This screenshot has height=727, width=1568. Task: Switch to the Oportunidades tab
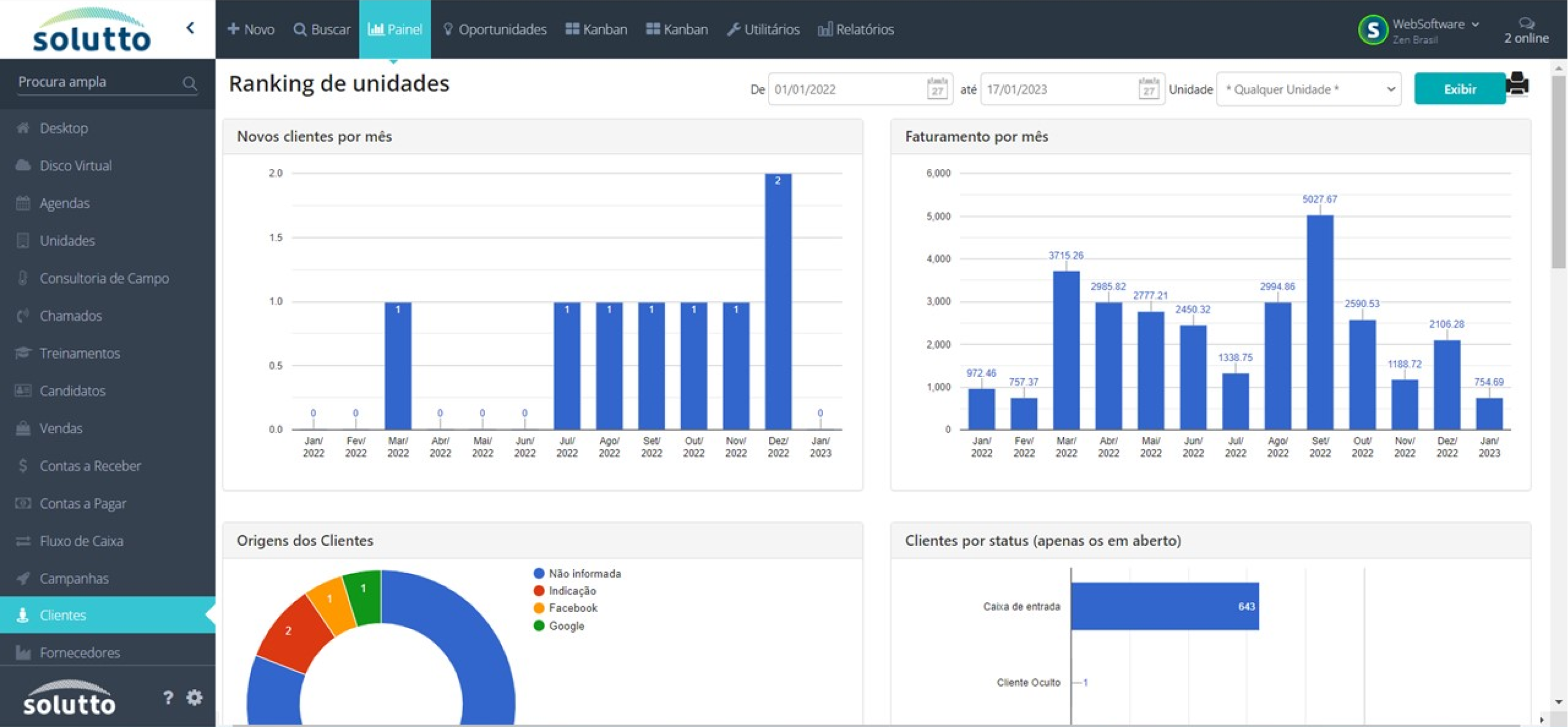pyautogui.click(x=495, y=29)
